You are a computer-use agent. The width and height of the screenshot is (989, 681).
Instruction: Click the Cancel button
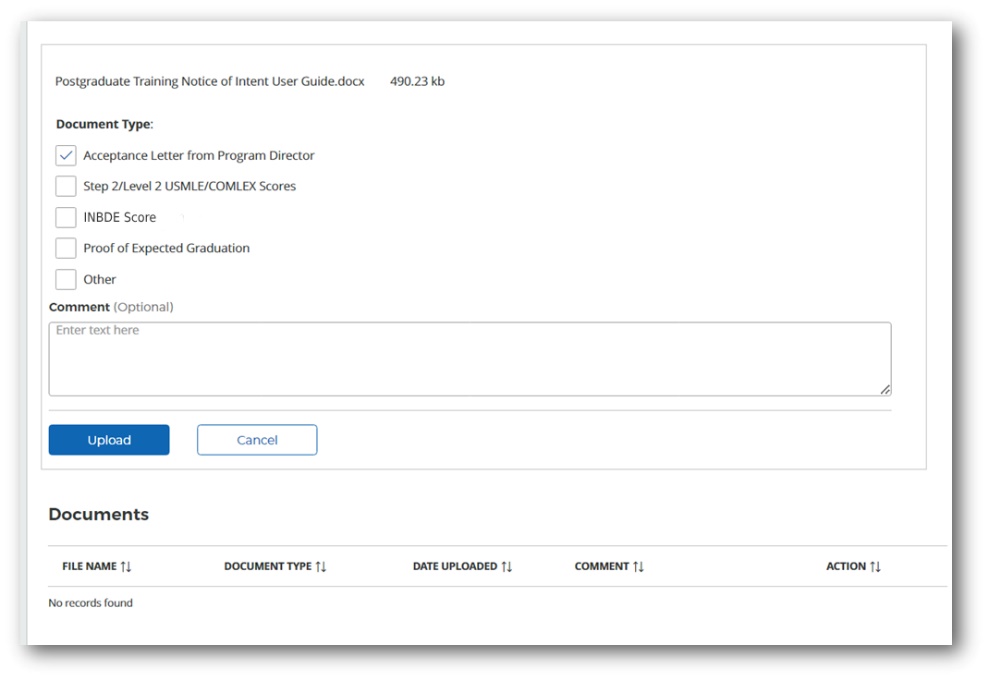click(257, 440)
